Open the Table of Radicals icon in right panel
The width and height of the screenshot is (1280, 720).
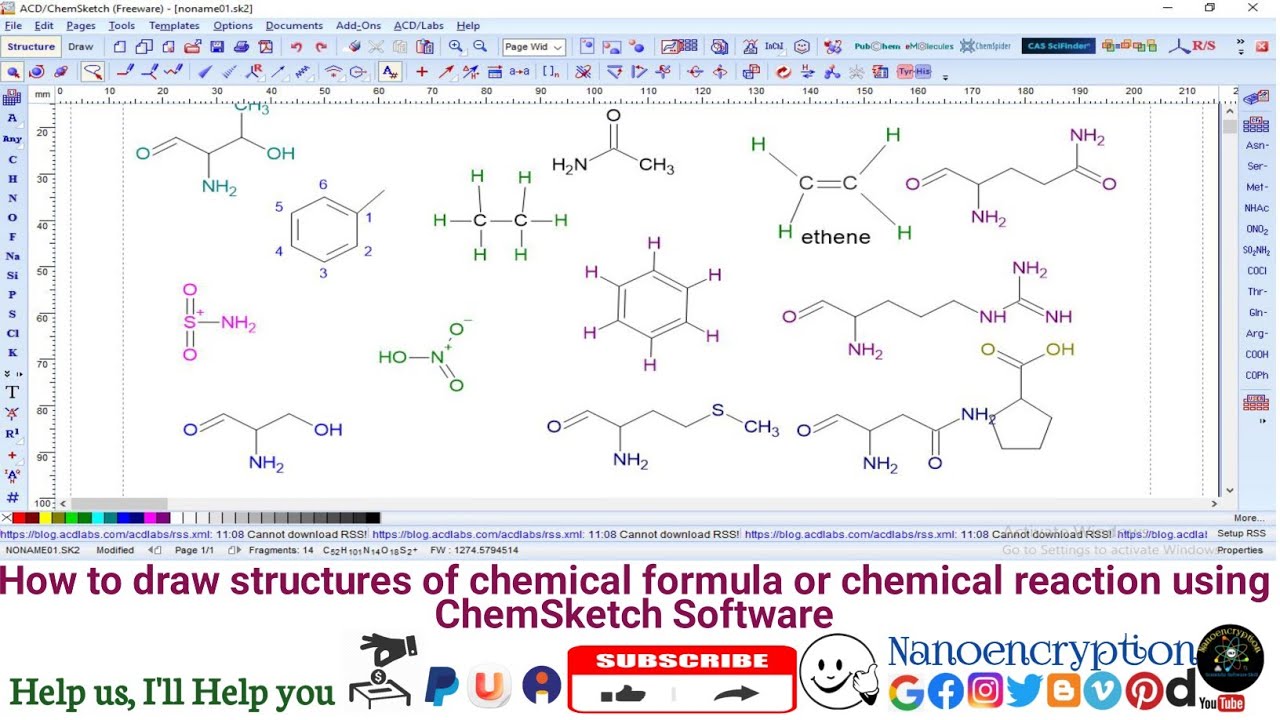click(1255, 125)
